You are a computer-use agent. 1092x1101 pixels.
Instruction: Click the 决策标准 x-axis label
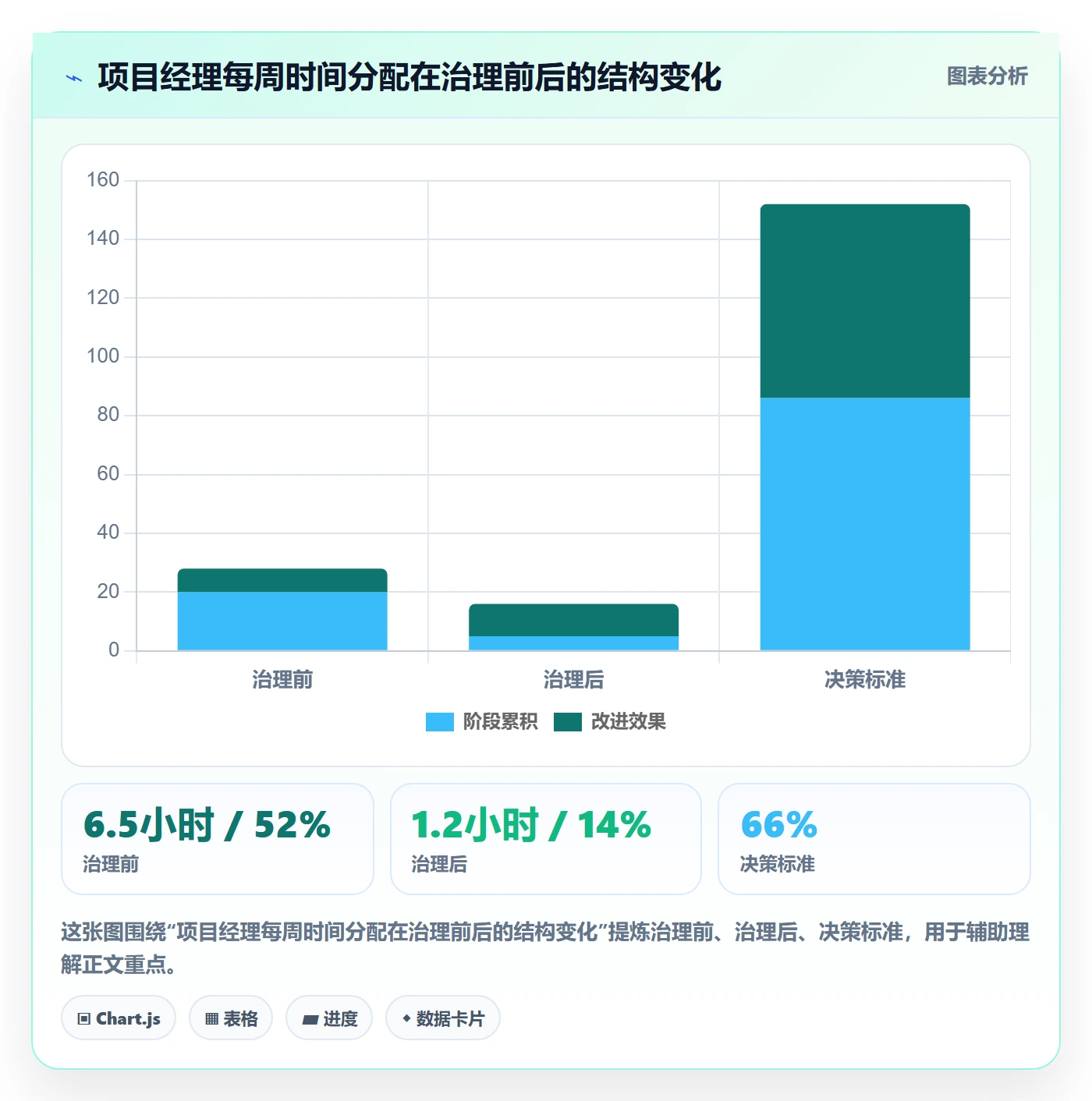865,680
